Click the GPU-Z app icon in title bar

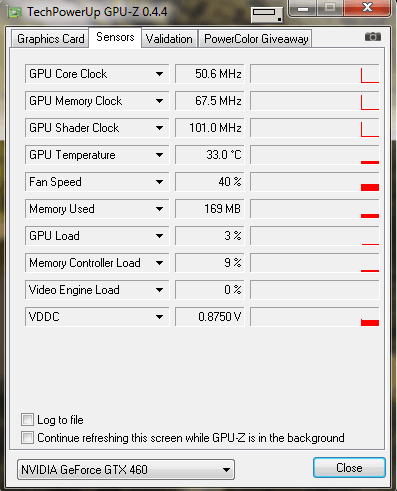15,13
